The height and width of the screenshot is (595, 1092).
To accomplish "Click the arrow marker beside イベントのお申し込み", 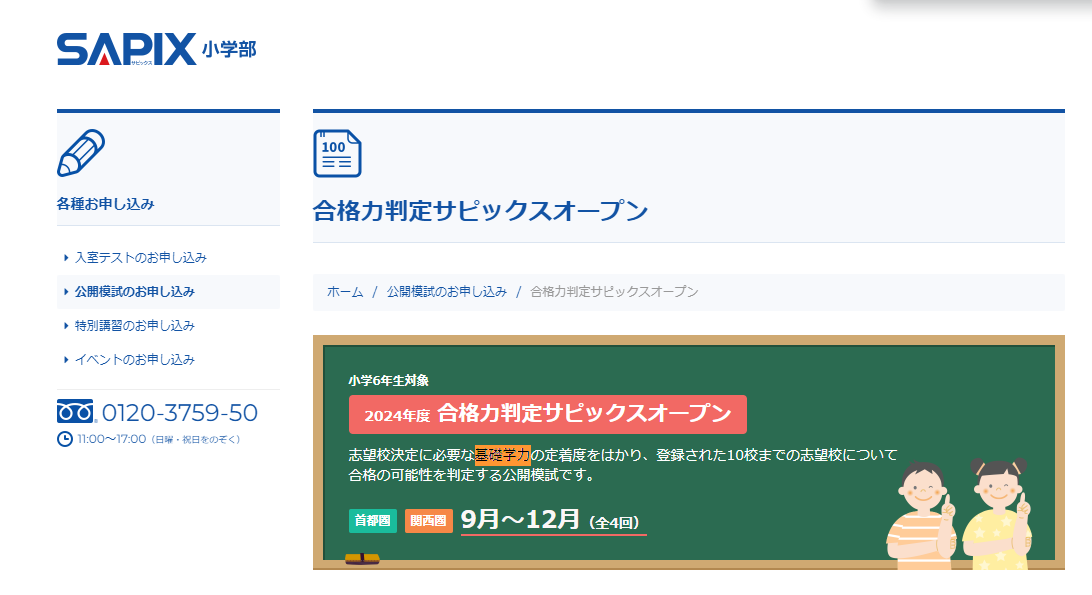I will [x=65, y=359].
